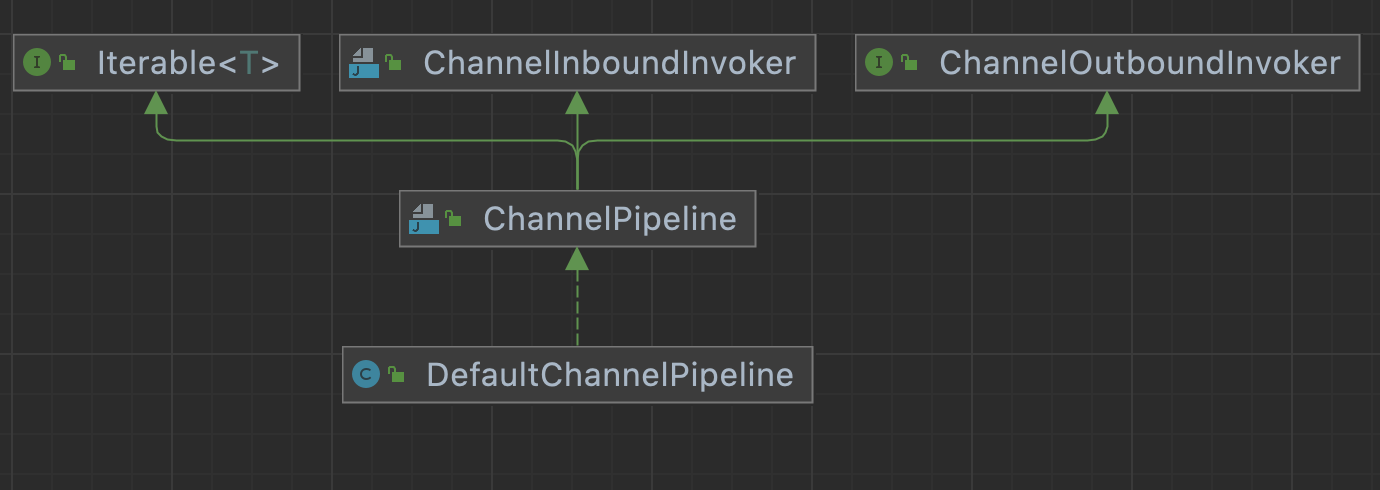Screen dimensions: 1380x490
Task: Click the arrowhead pointing into Iterable<T>
Action: pos(156,102)
